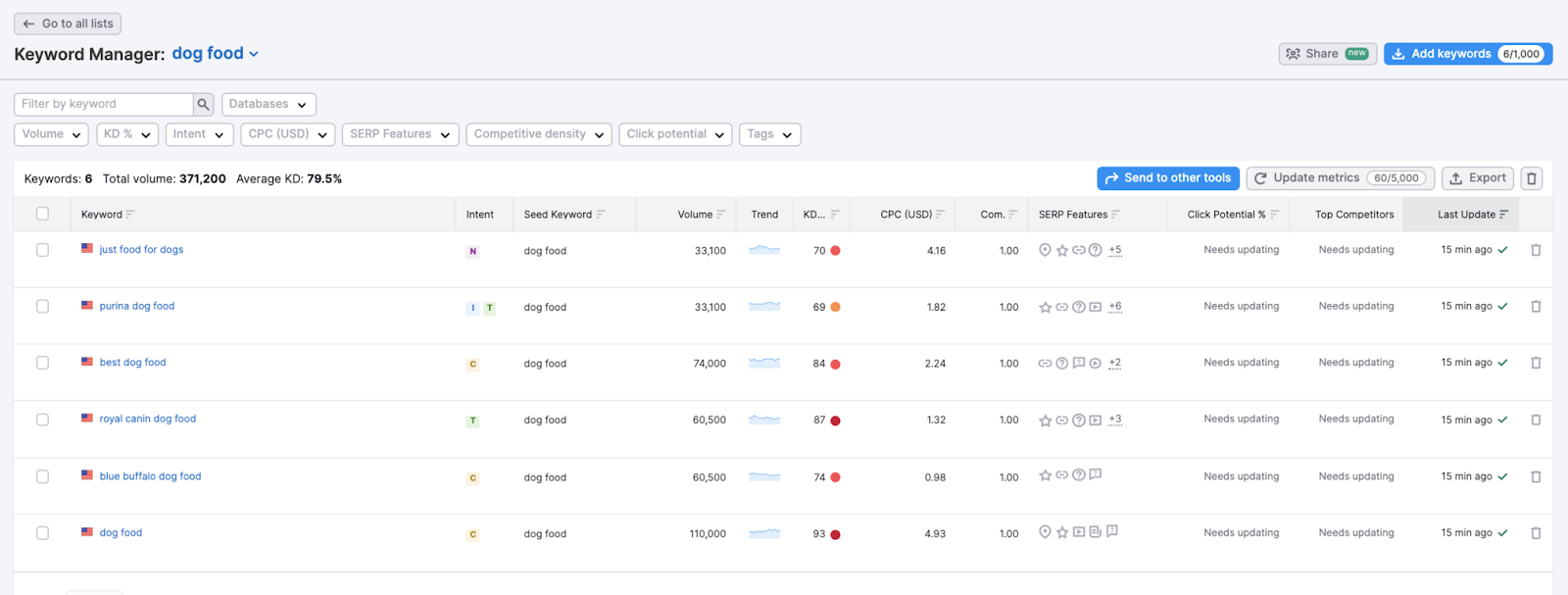Export the keyword list
This screenshot has height=595, width=1568.
[1478, 178]
